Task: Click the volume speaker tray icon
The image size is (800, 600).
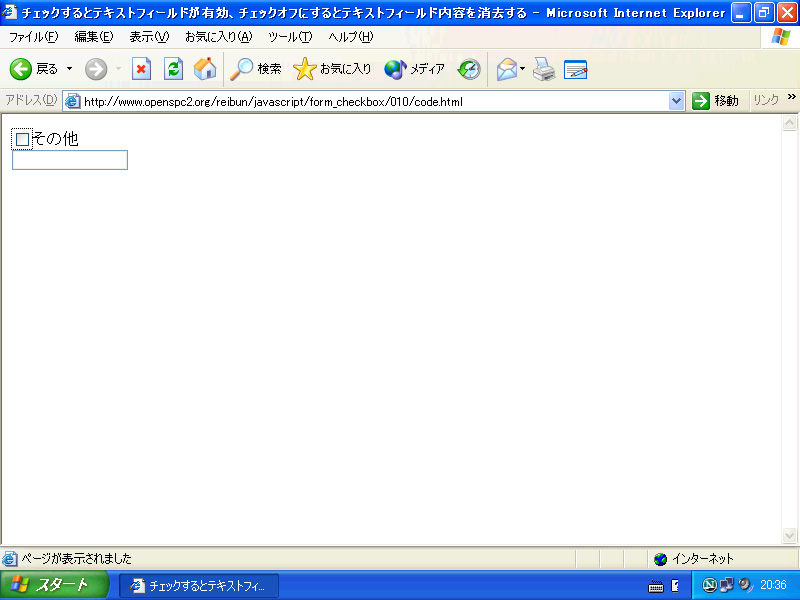Action: coord(745,585)
